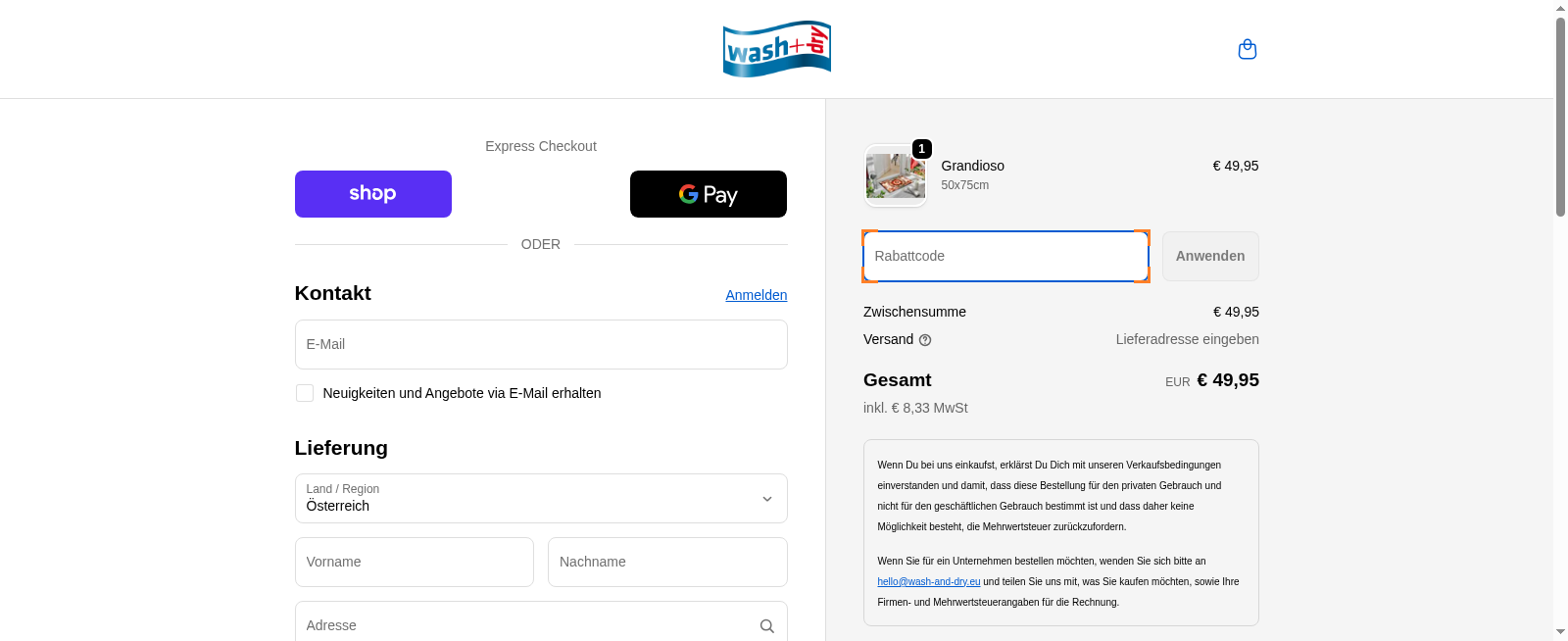
Task: Open the Land / Region dropdown
Action: click(541, 498)
